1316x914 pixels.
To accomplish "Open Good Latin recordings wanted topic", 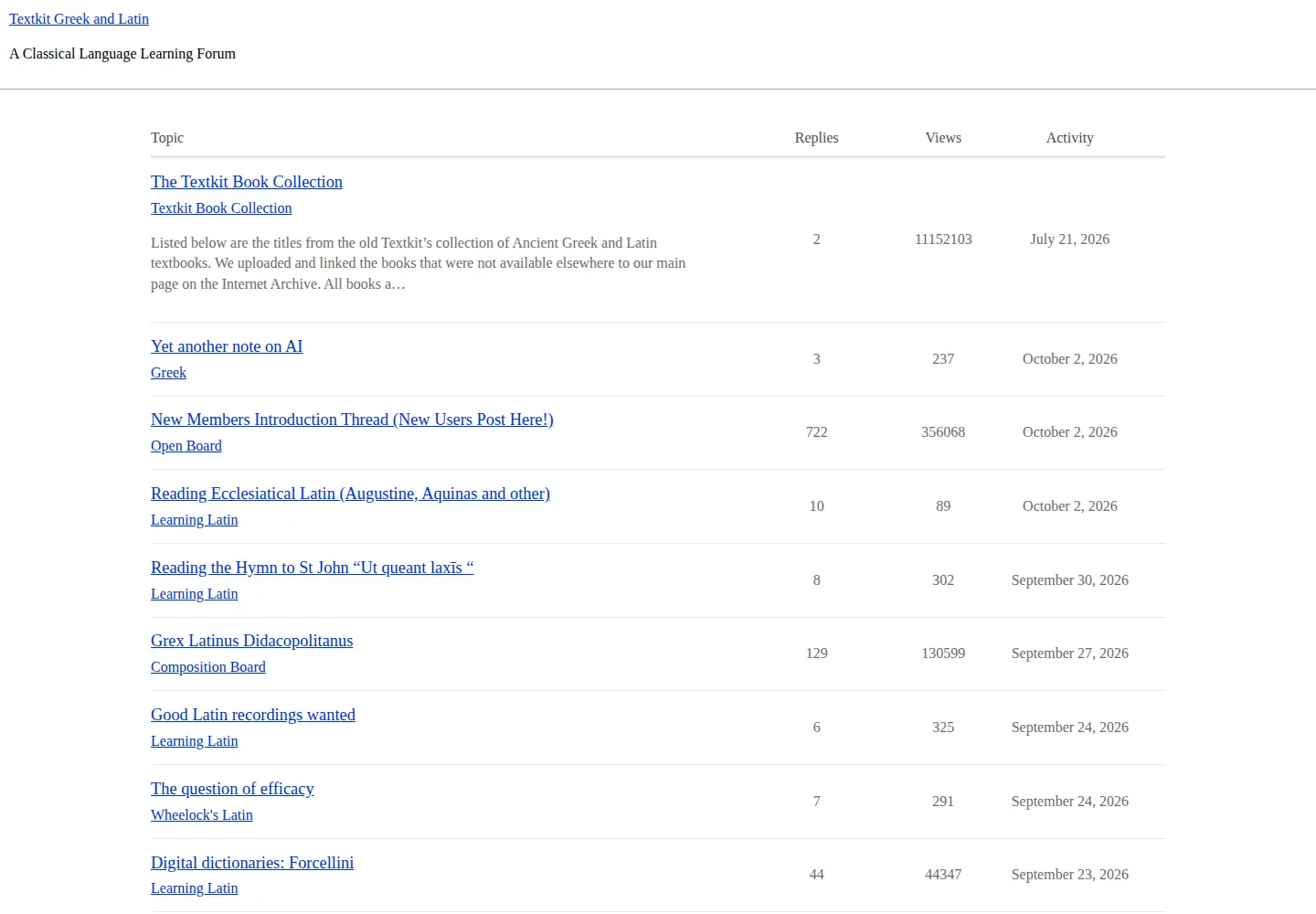I will pyautogui.click(x=253, y=715).
